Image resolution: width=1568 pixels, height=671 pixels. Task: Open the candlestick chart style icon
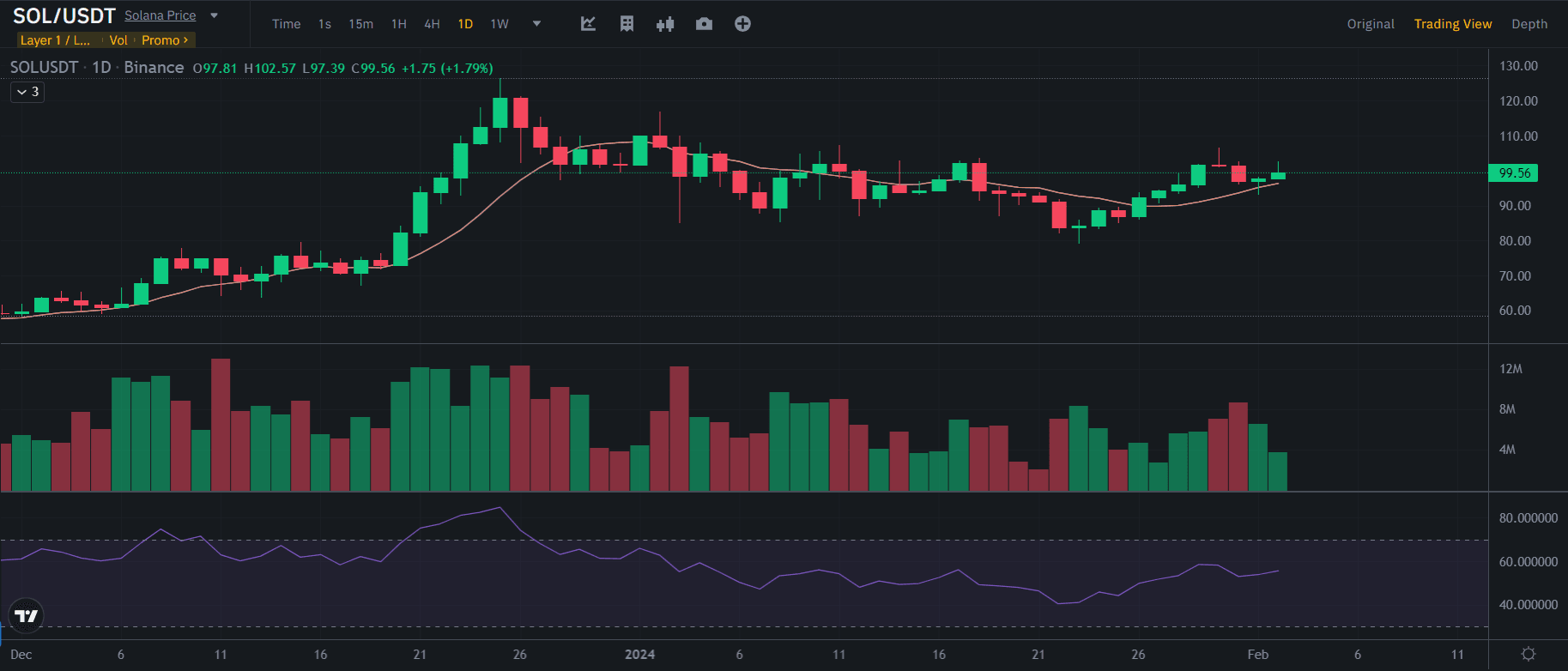tap(665, 24)
